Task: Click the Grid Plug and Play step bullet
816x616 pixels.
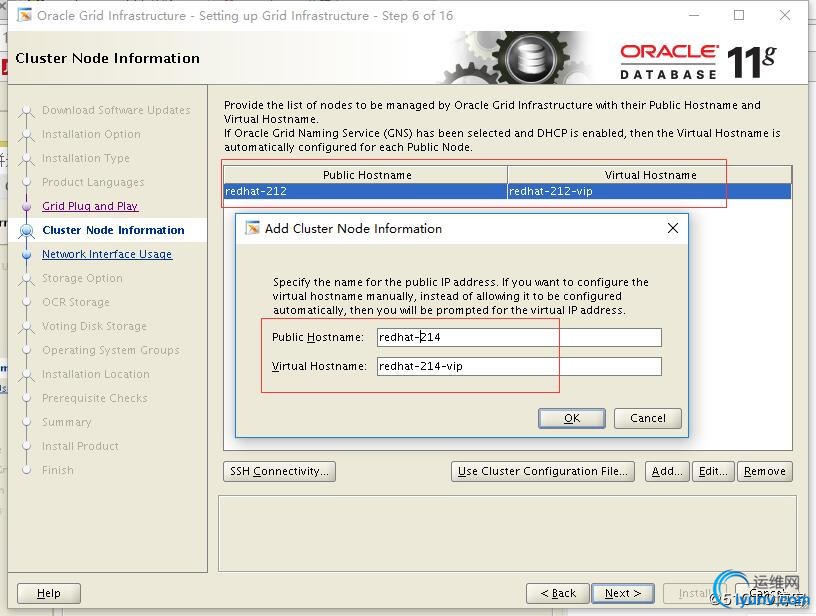Action: 27,207
